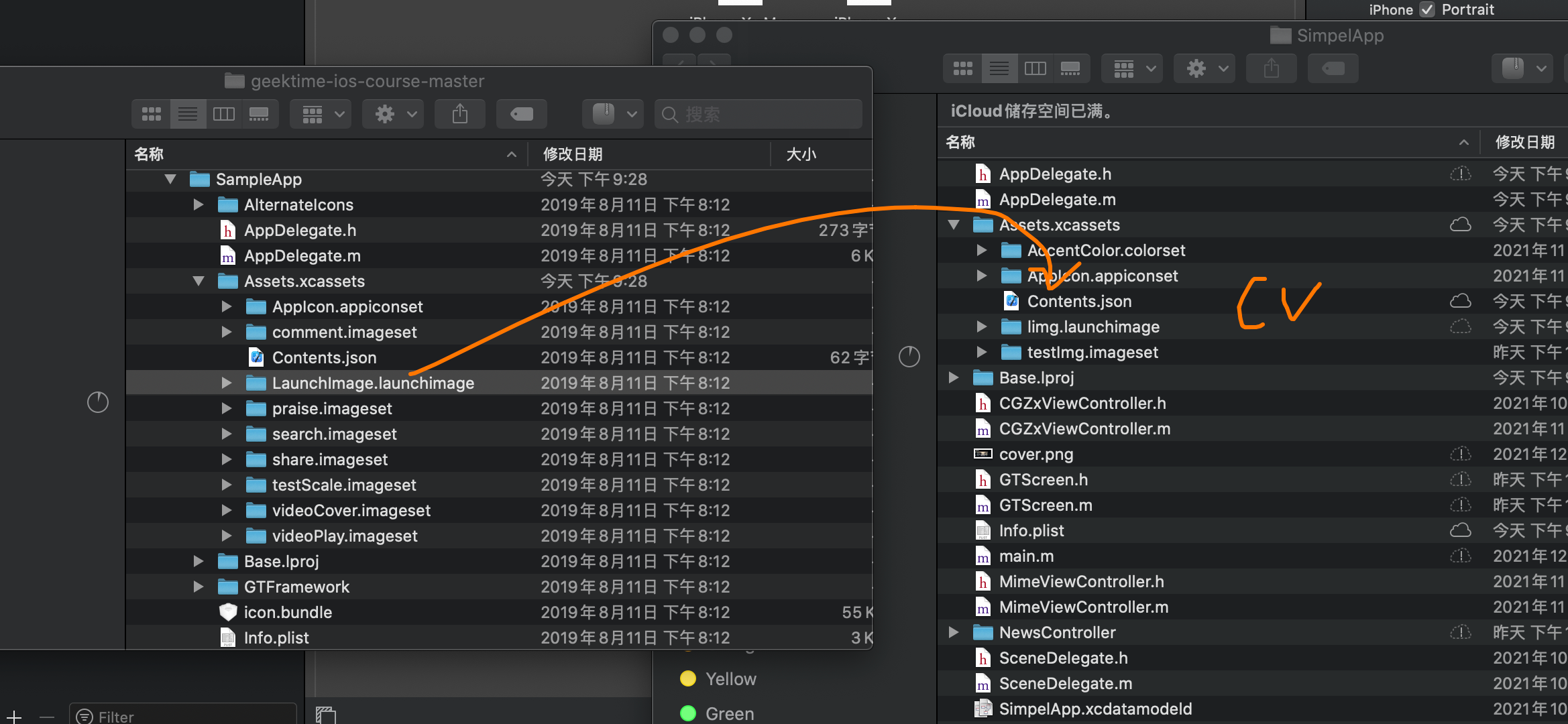Click share button in geektime-ios-course-master toolbar
Viewport: 1568px width, 724px height.
[460, 115]
